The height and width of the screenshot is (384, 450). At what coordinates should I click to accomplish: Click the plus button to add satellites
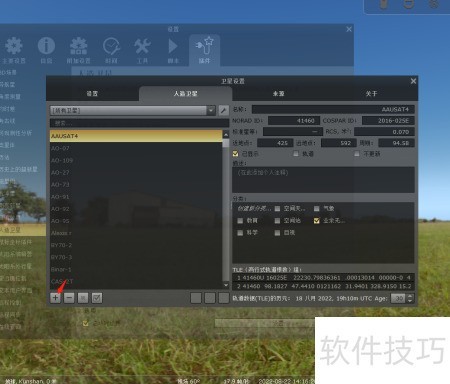55,298
